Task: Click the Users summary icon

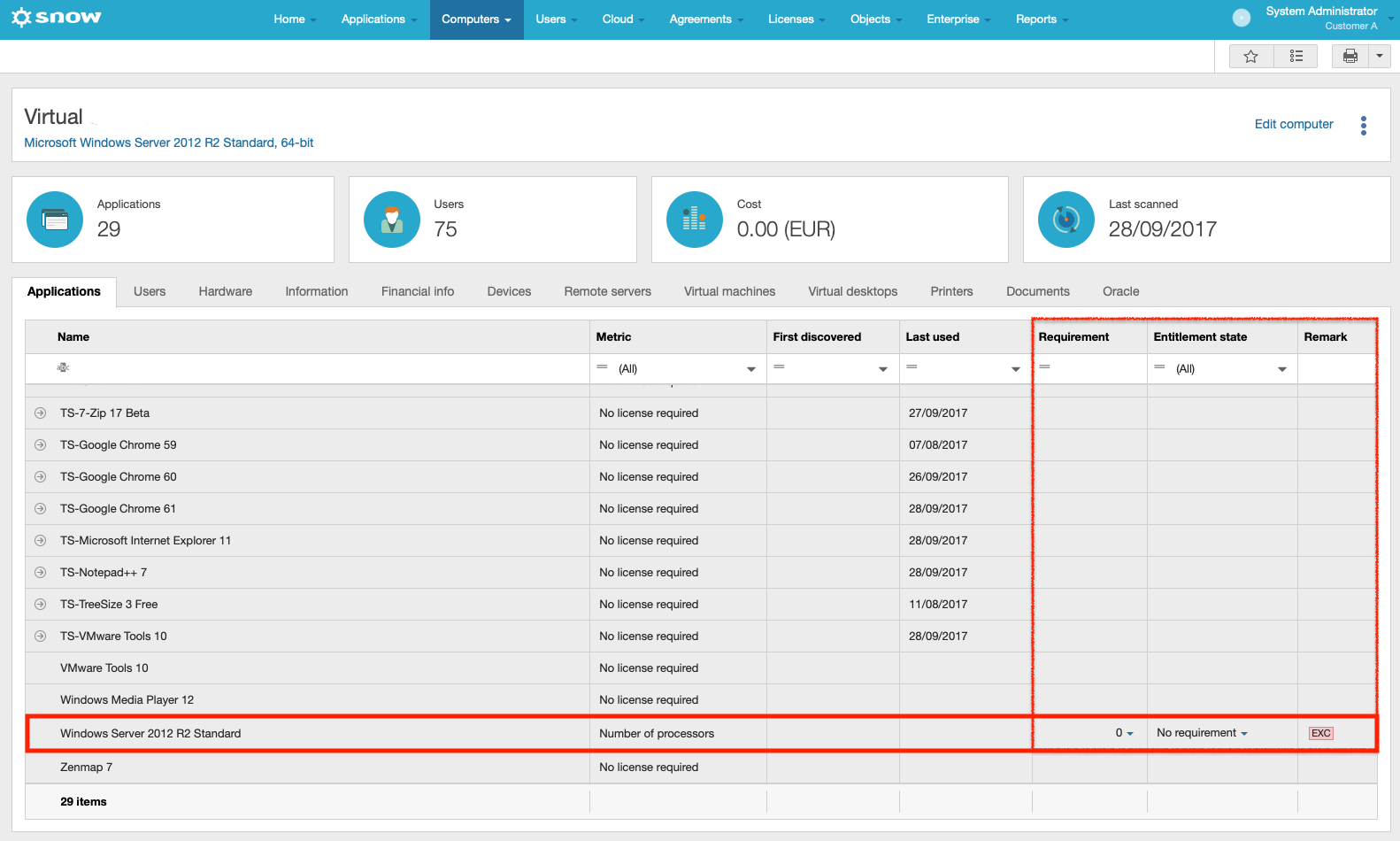Action: tap(392, 220)
